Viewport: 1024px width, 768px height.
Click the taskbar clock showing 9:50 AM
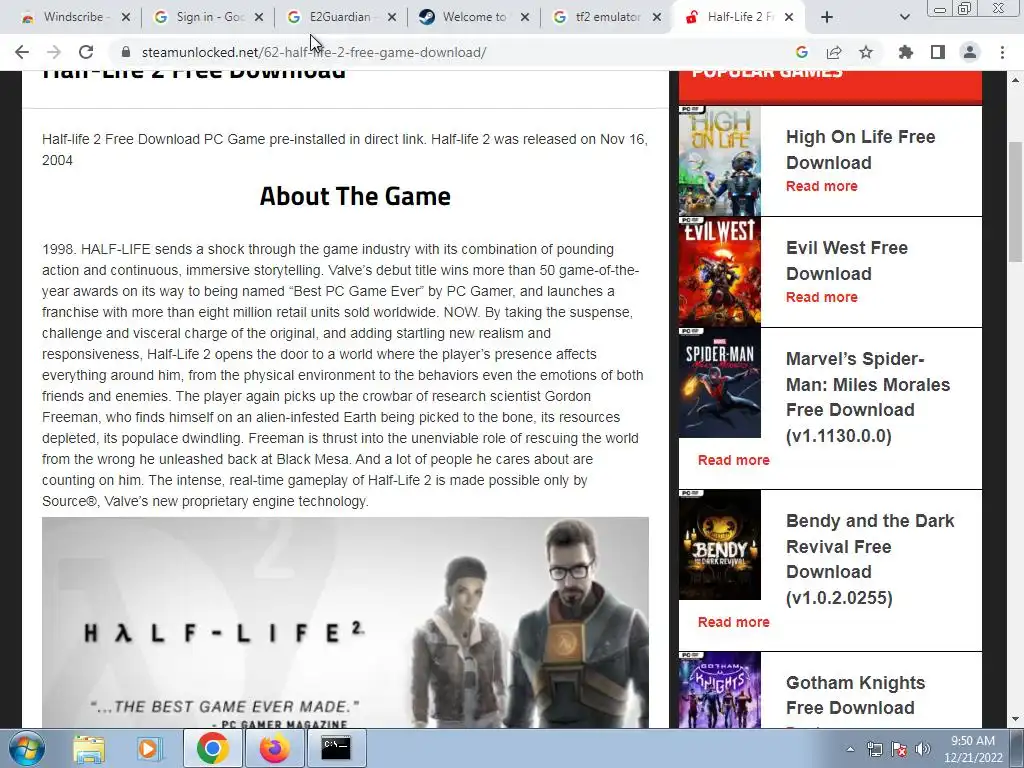point(973,749)
